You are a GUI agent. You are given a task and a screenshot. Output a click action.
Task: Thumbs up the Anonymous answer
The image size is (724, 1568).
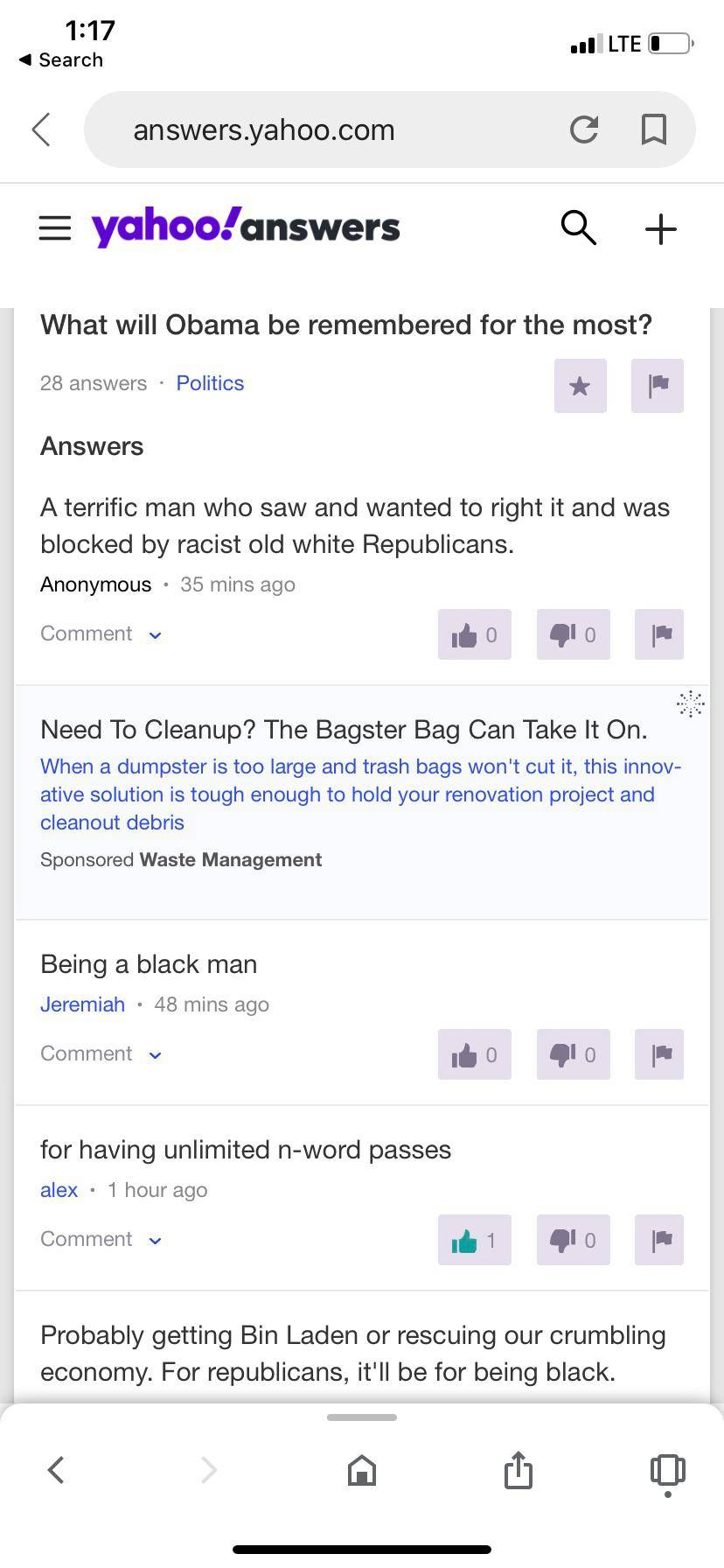pos(474,634)
